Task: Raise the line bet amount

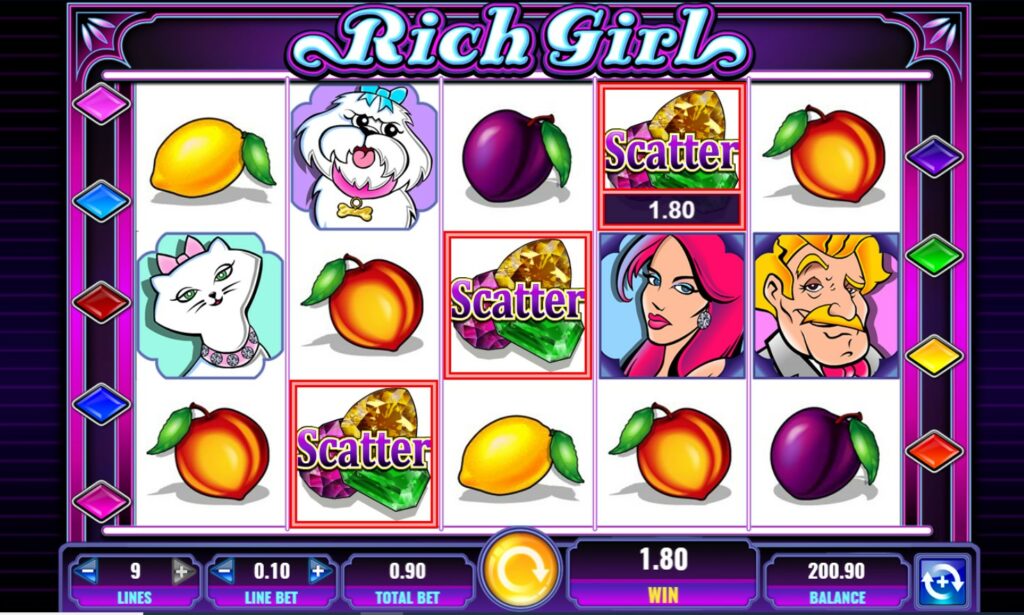Action: click(319, 572)
